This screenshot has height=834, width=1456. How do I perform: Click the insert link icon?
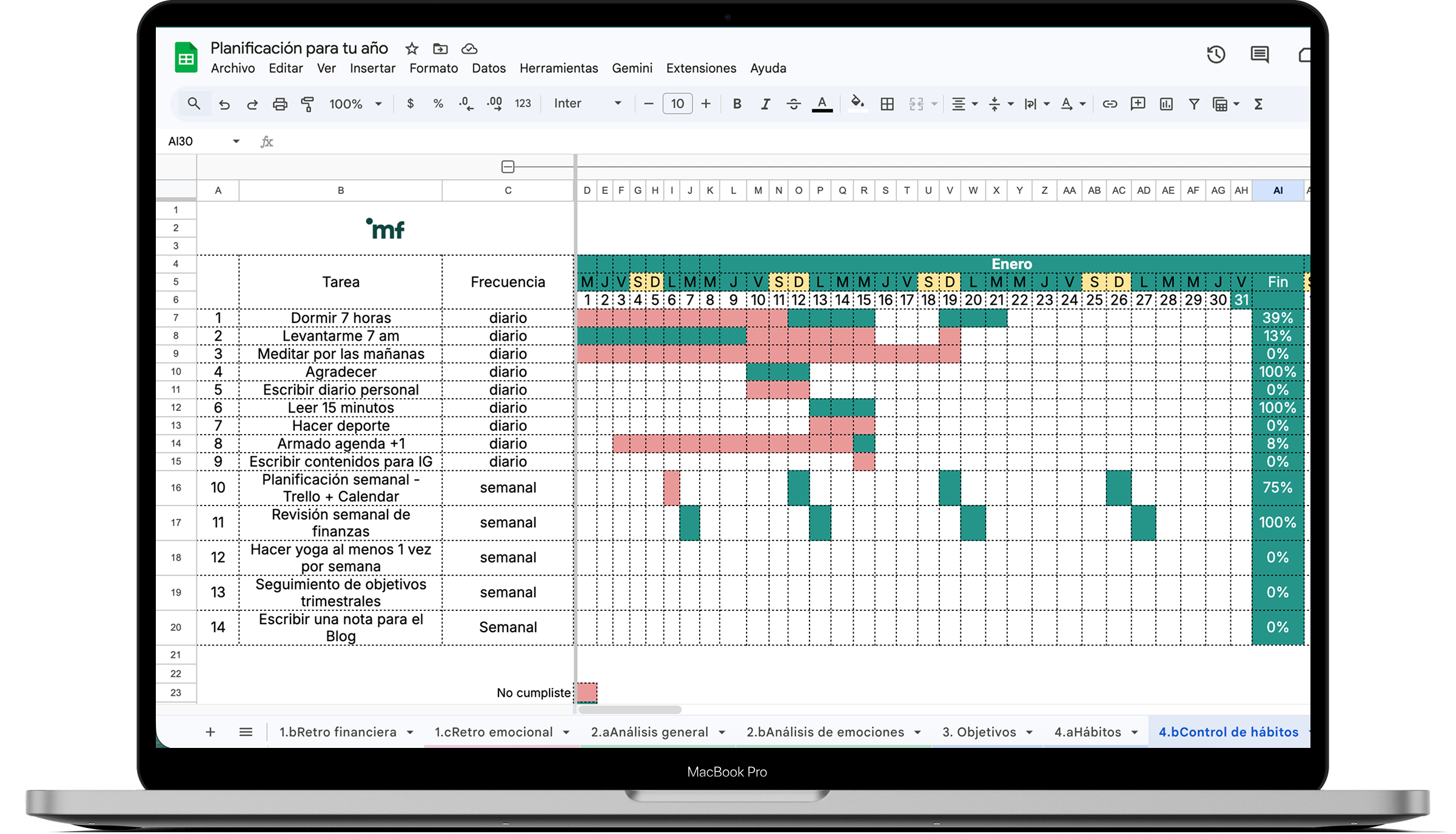[x=1109, y=104]
